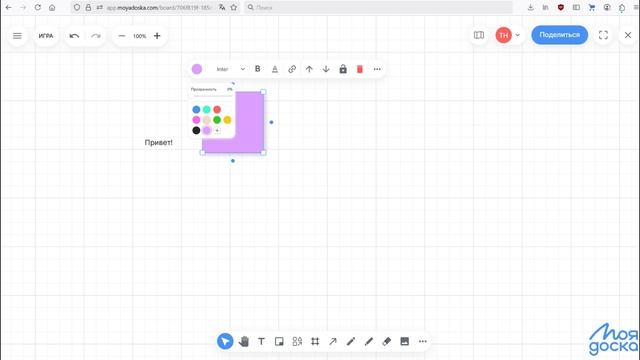Click the address bar URL

[x=159, y=7]
